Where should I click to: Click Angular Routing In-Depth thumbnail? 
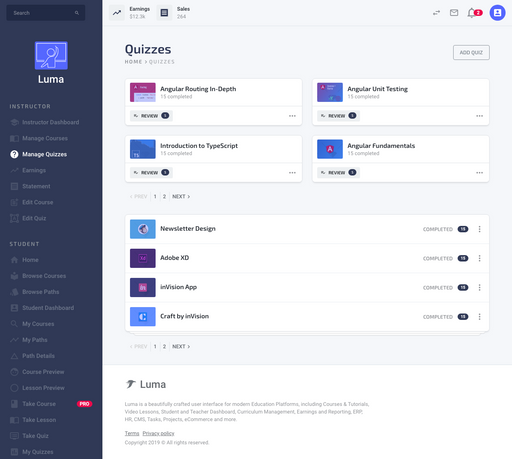tap(143, 92)
